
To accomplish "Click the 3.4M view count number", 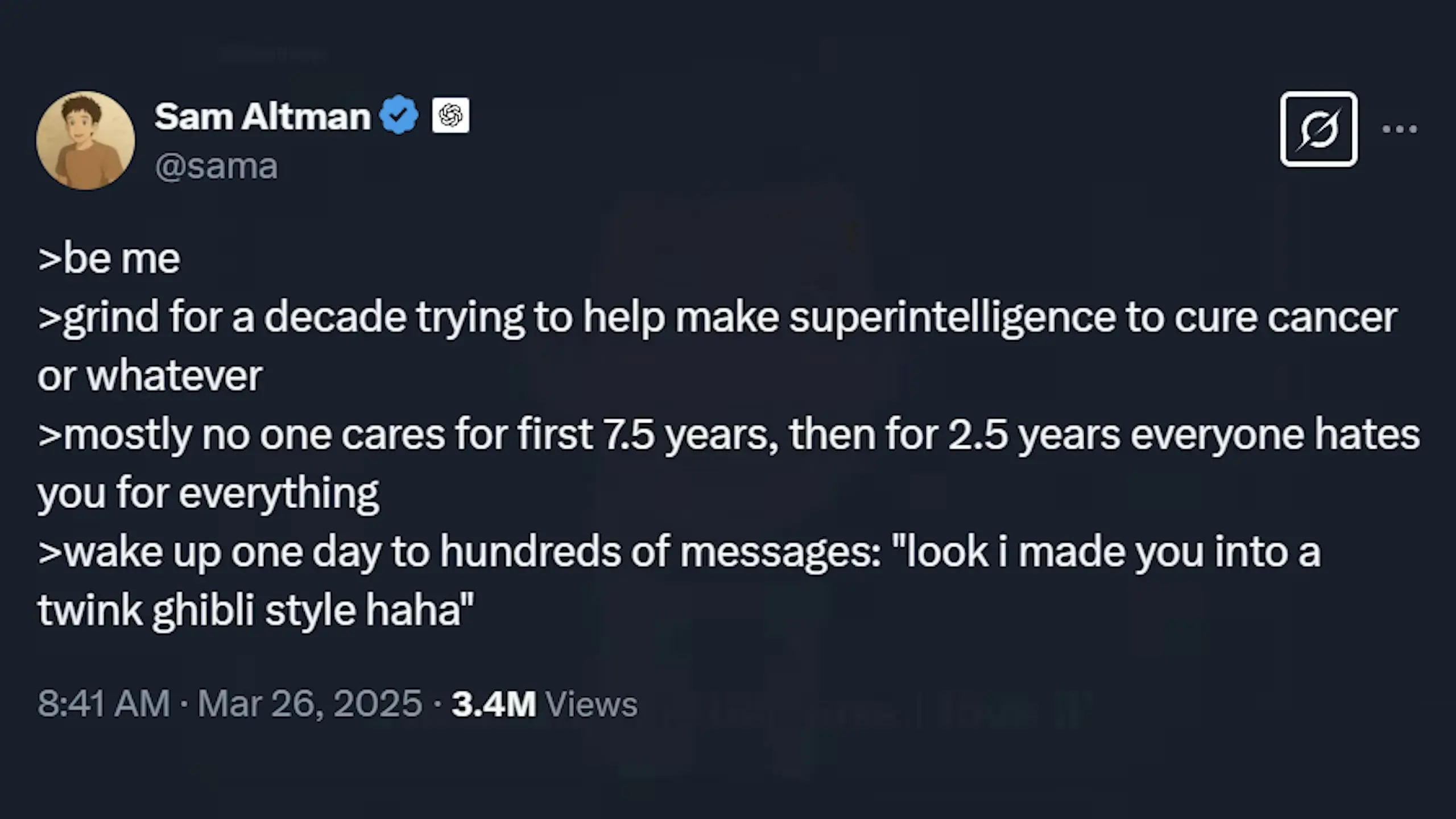I will 494,704.
